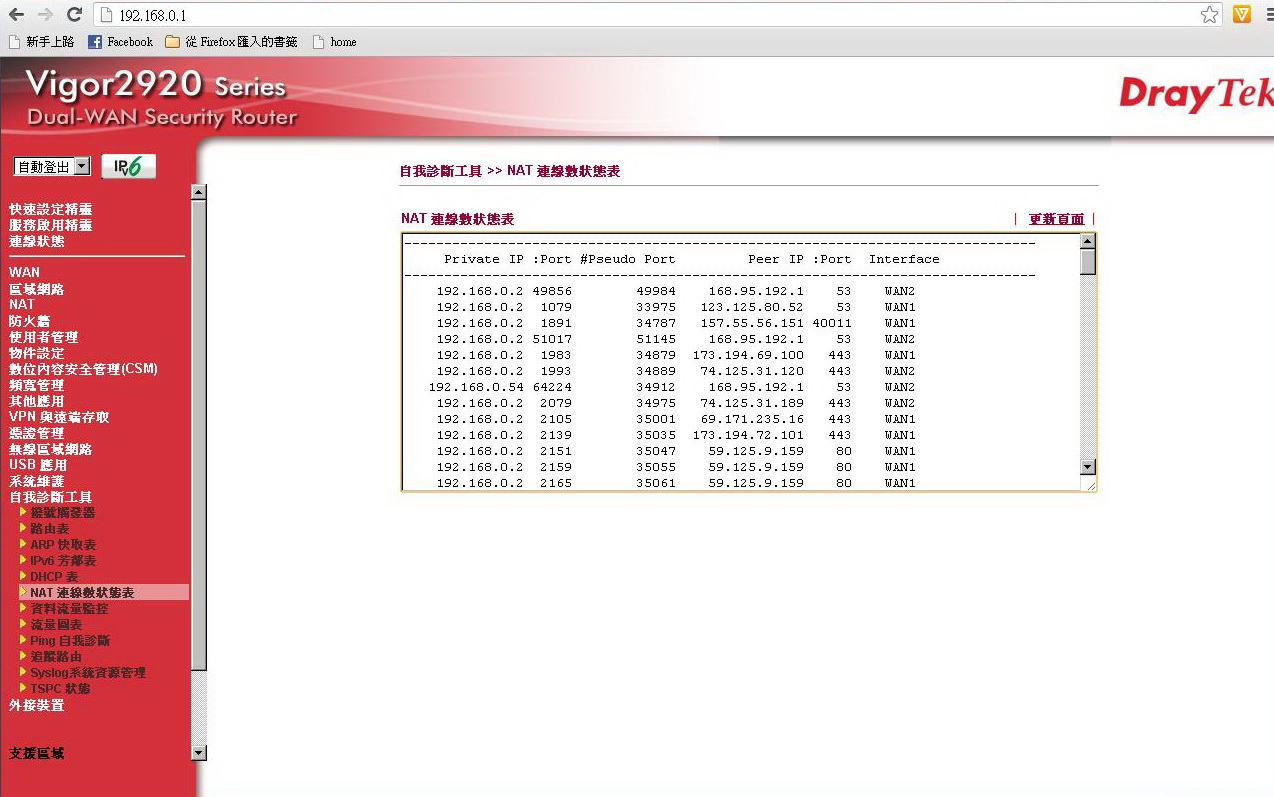The image size is (1274, 797).
Task: Select Ping 自我診斷 in the sidebar
Action: click(x=70, y=641)
